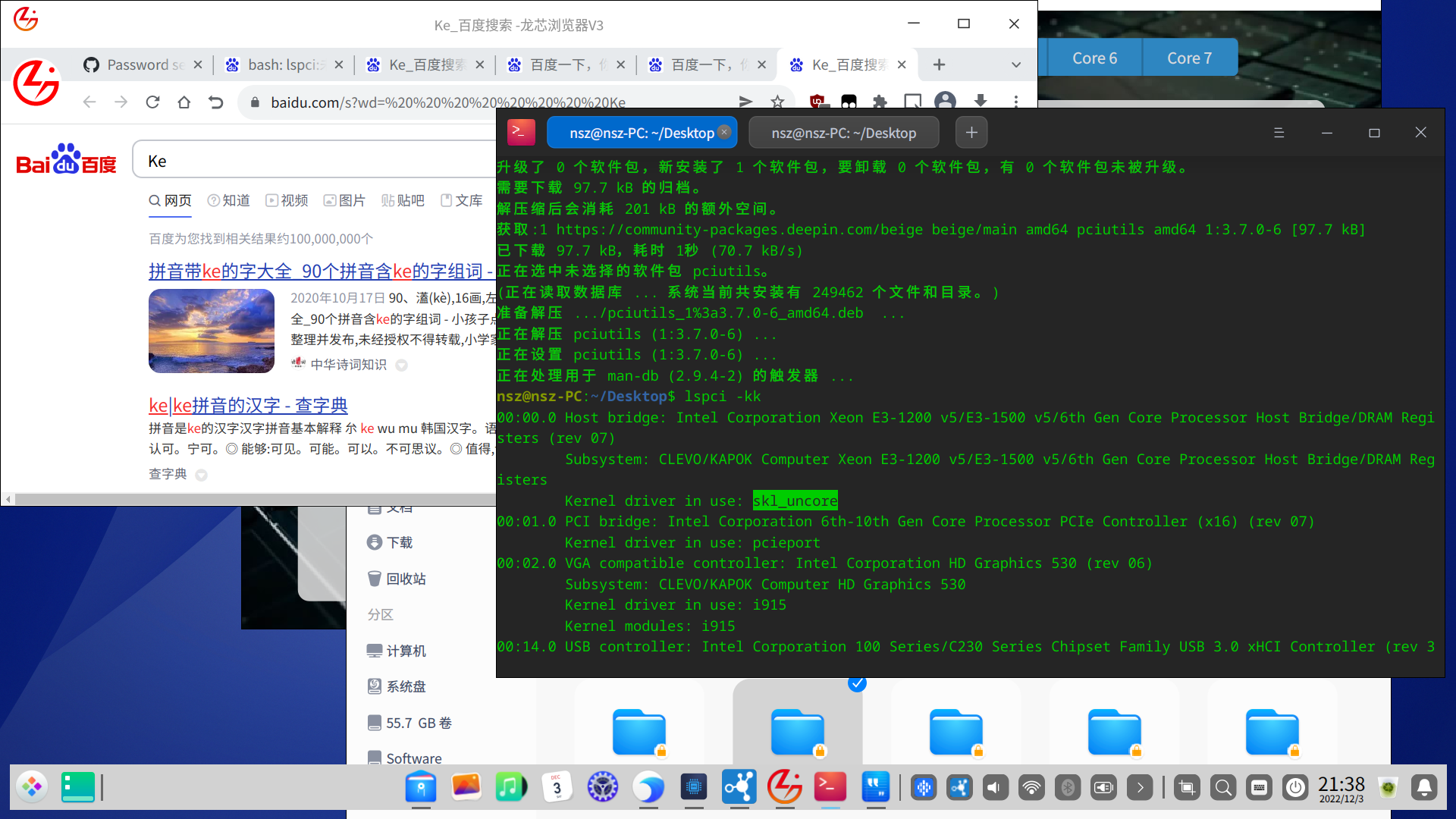This screenshot has height=819, width=1456.
Task: Open the terminal hamburger menu
Action: [1279, 133]
